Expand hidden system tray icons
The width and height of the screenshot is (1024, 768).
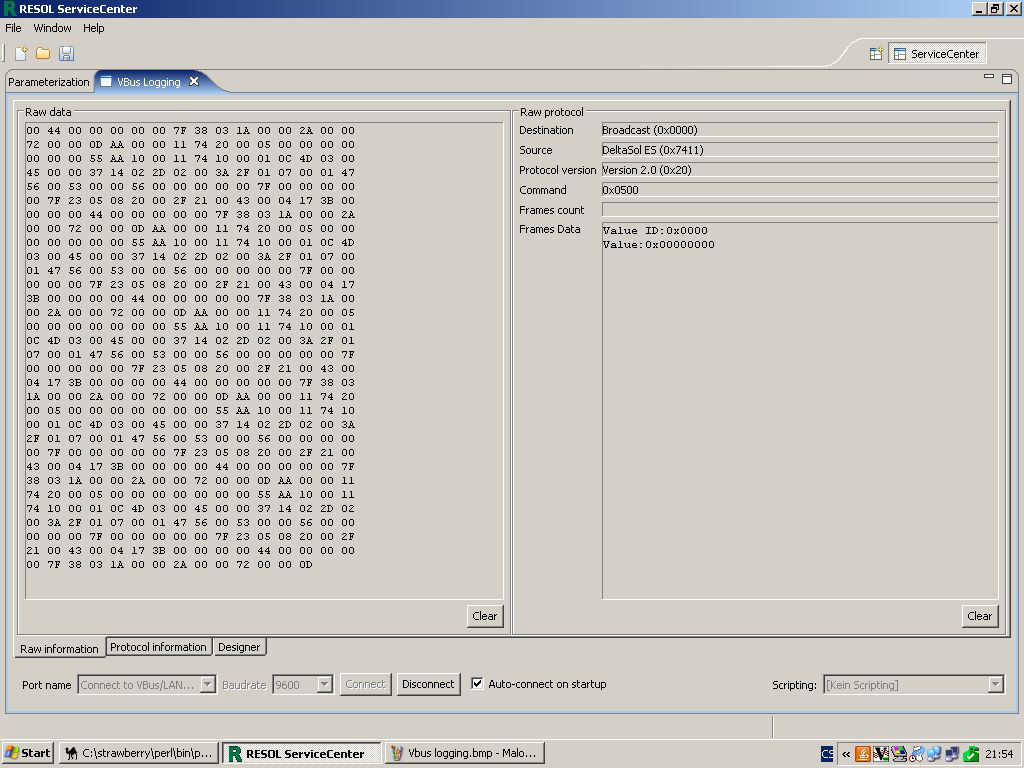(846, 754)
